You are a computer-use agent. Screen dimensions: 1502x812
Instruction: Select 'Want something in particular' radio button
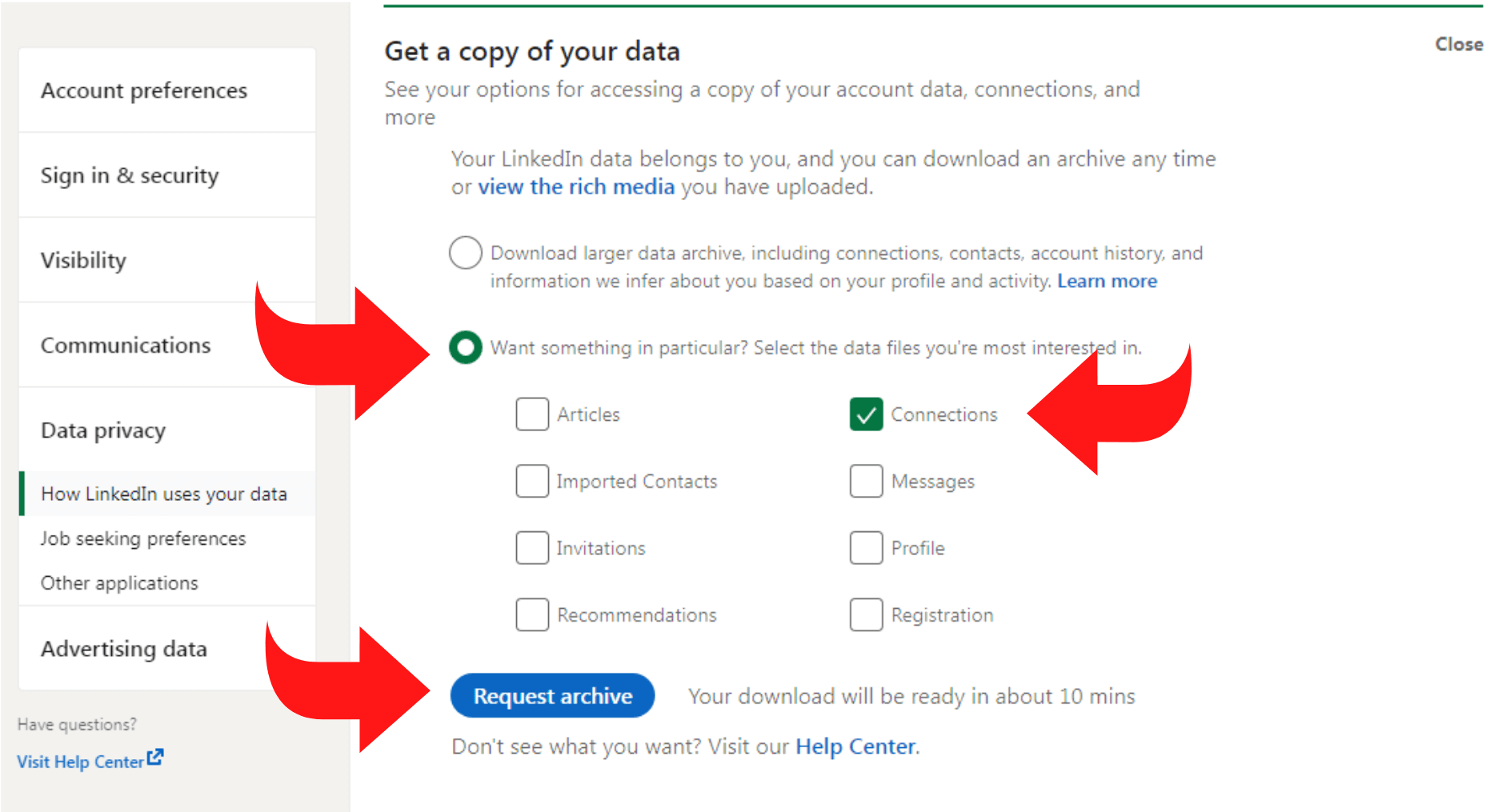465,347
